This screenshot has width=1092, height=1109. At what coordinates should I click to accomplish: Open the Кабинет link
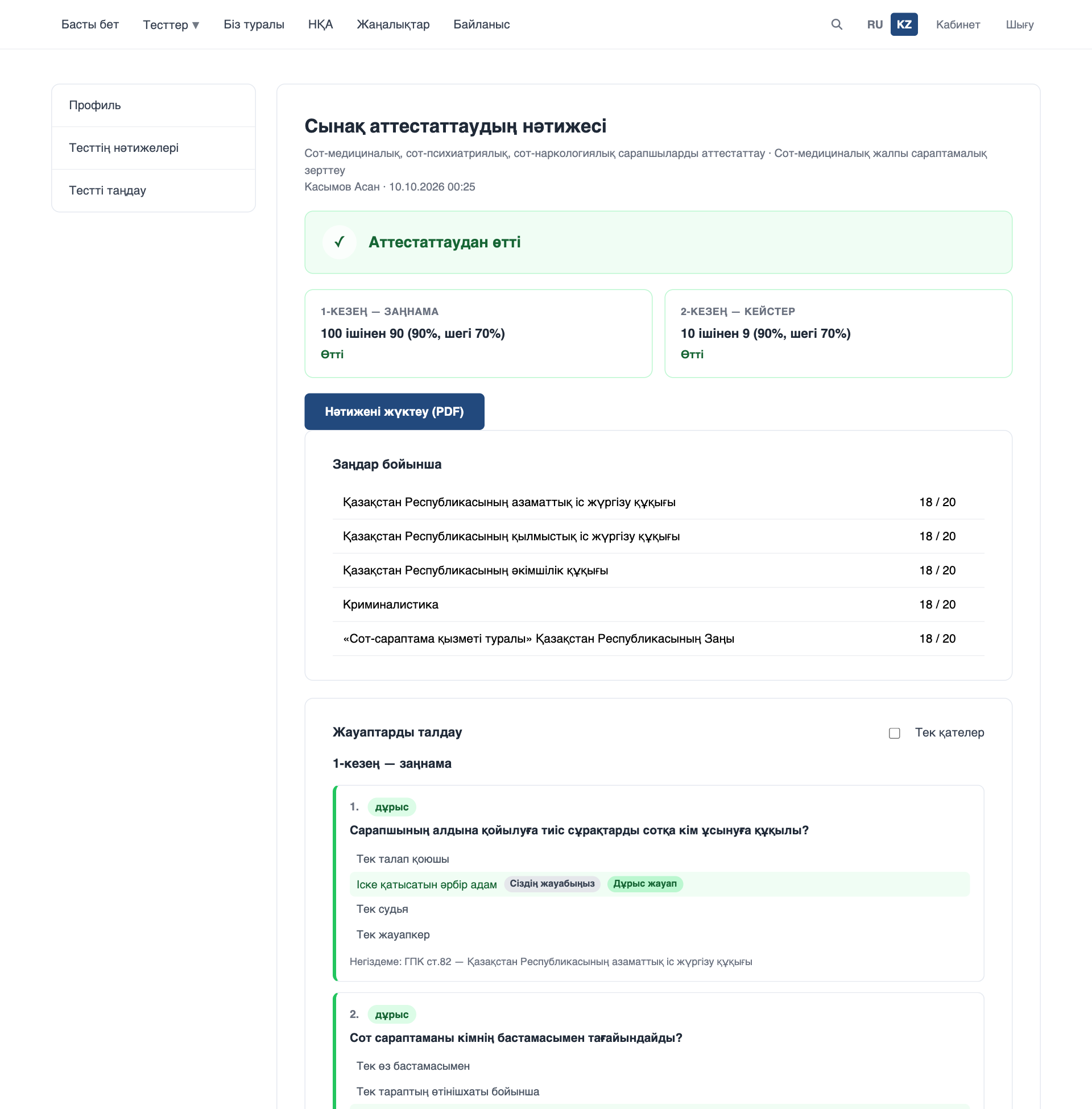click(x=958, y=24)
